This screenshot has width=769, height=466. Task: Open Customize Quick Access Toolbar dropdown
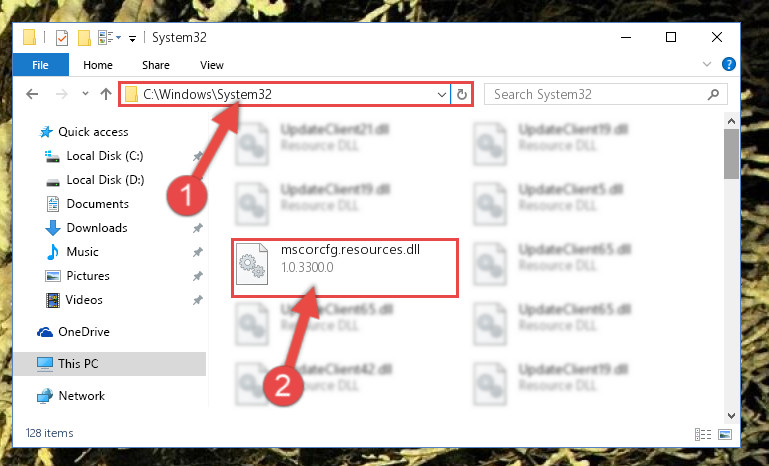(132, 38)
